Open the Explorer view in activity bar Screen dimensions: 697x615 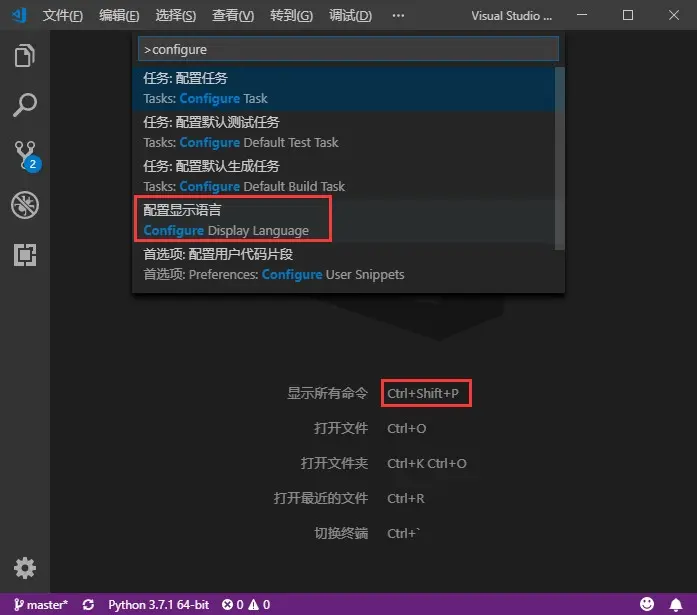click(24, 56)
